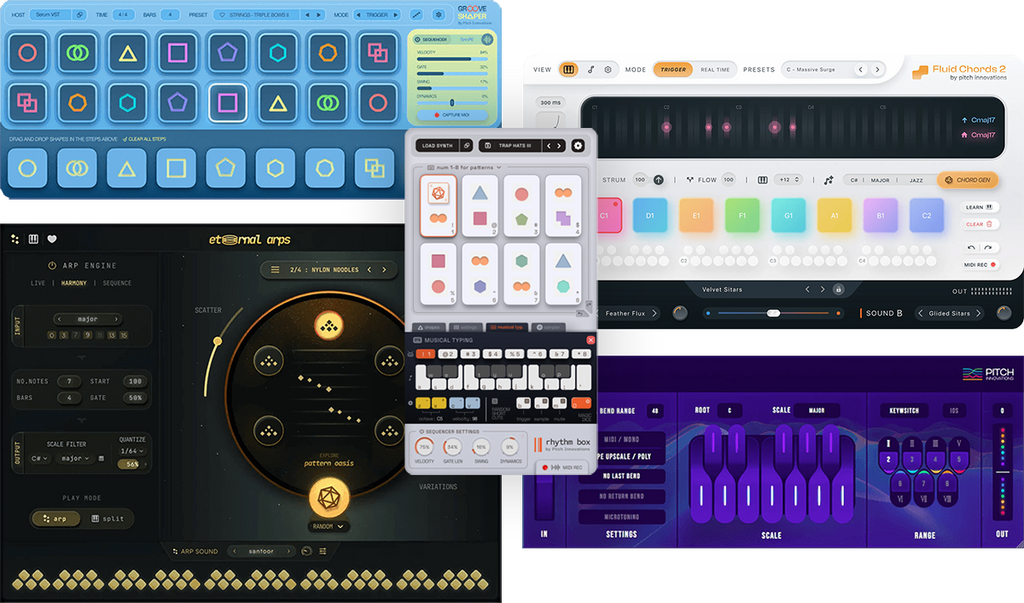The height and width of the screenshot is (603, 1024).
Task: Open the shapes tab in Rhythm Box
Action: click(428, 327)
